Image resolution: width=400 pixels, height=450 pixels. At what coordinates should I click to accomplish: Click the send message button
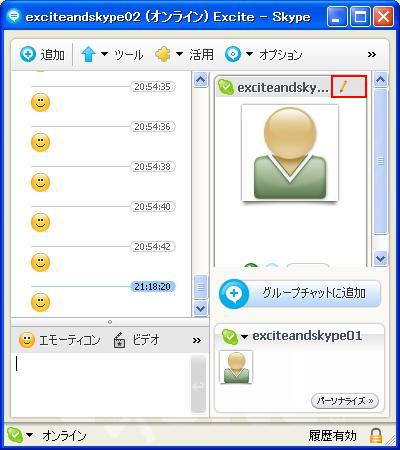pyautogui.click(x=198, y=384)
